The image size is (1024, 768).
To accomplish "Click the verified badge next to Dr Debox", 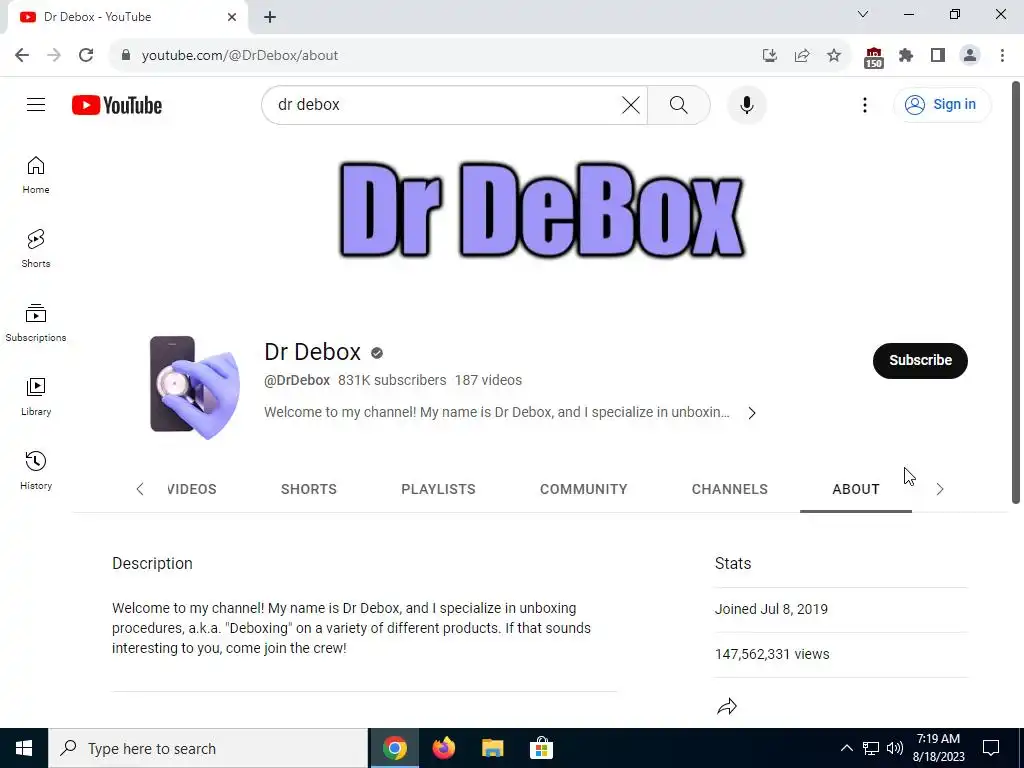I will 377,353.
